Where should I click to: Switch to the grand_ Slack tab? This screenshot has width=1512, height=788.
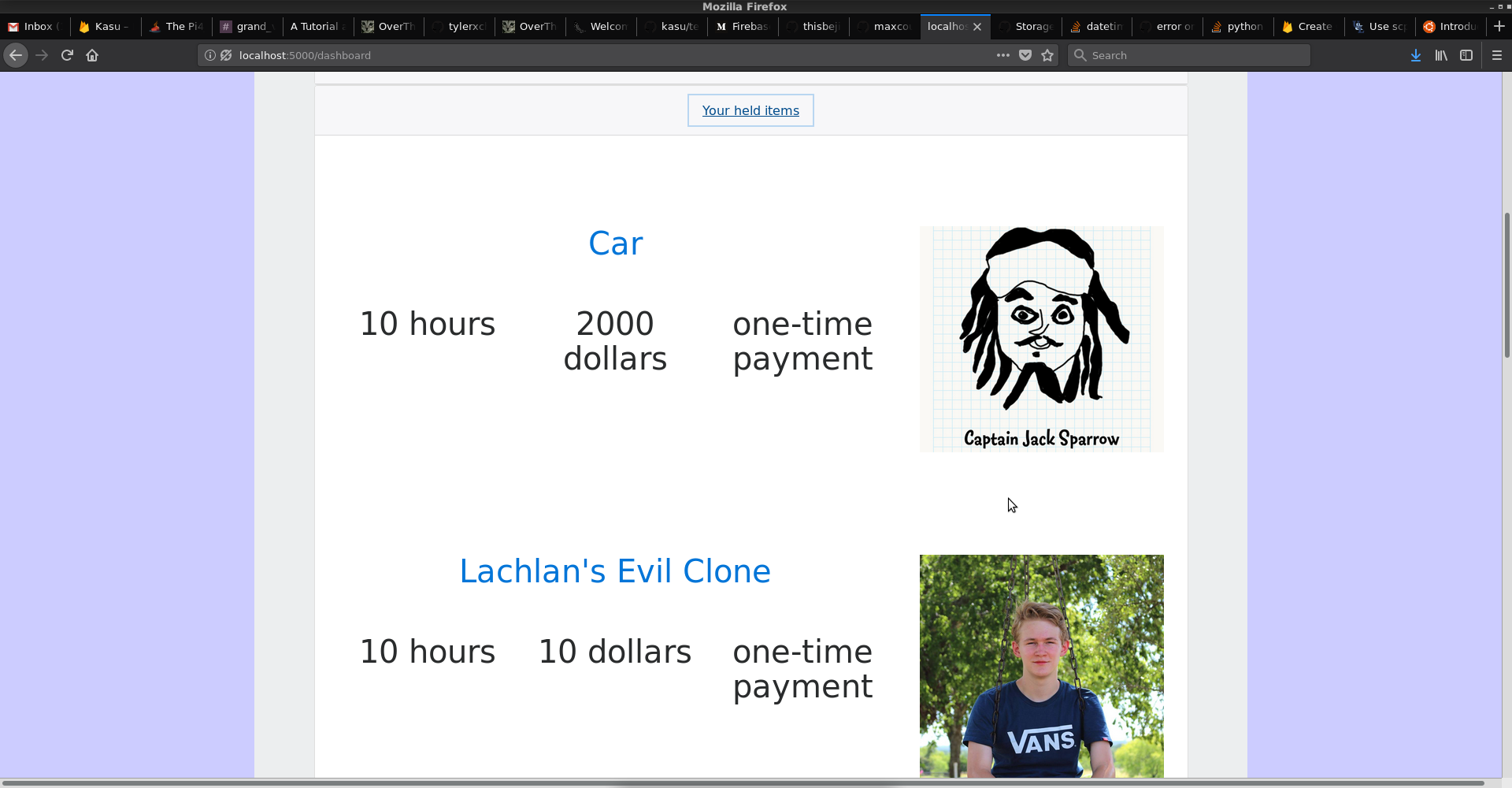point(247,26)
